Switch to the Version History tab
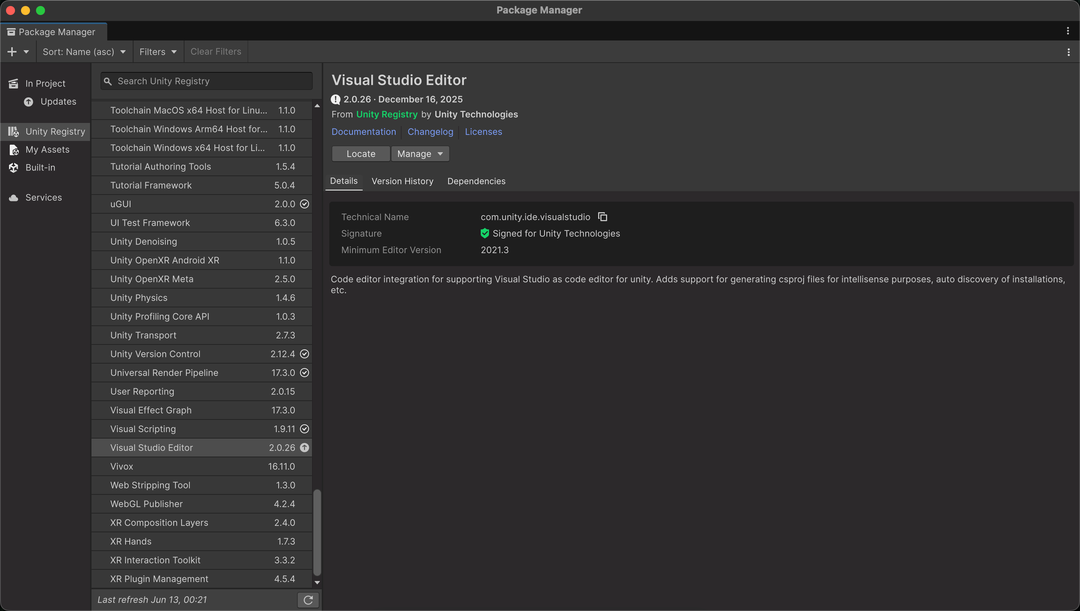The image size is (1080, 611). tap(402, 181)
